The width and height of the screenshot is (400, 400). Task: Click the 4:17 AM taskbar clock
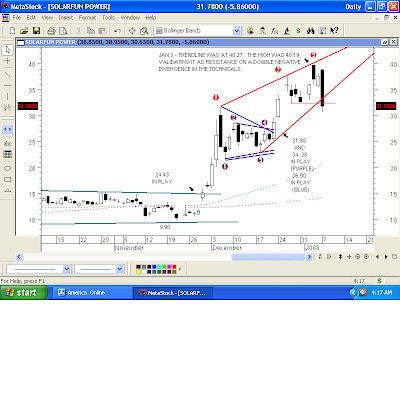pyautogui.click(x=382, y=293)
